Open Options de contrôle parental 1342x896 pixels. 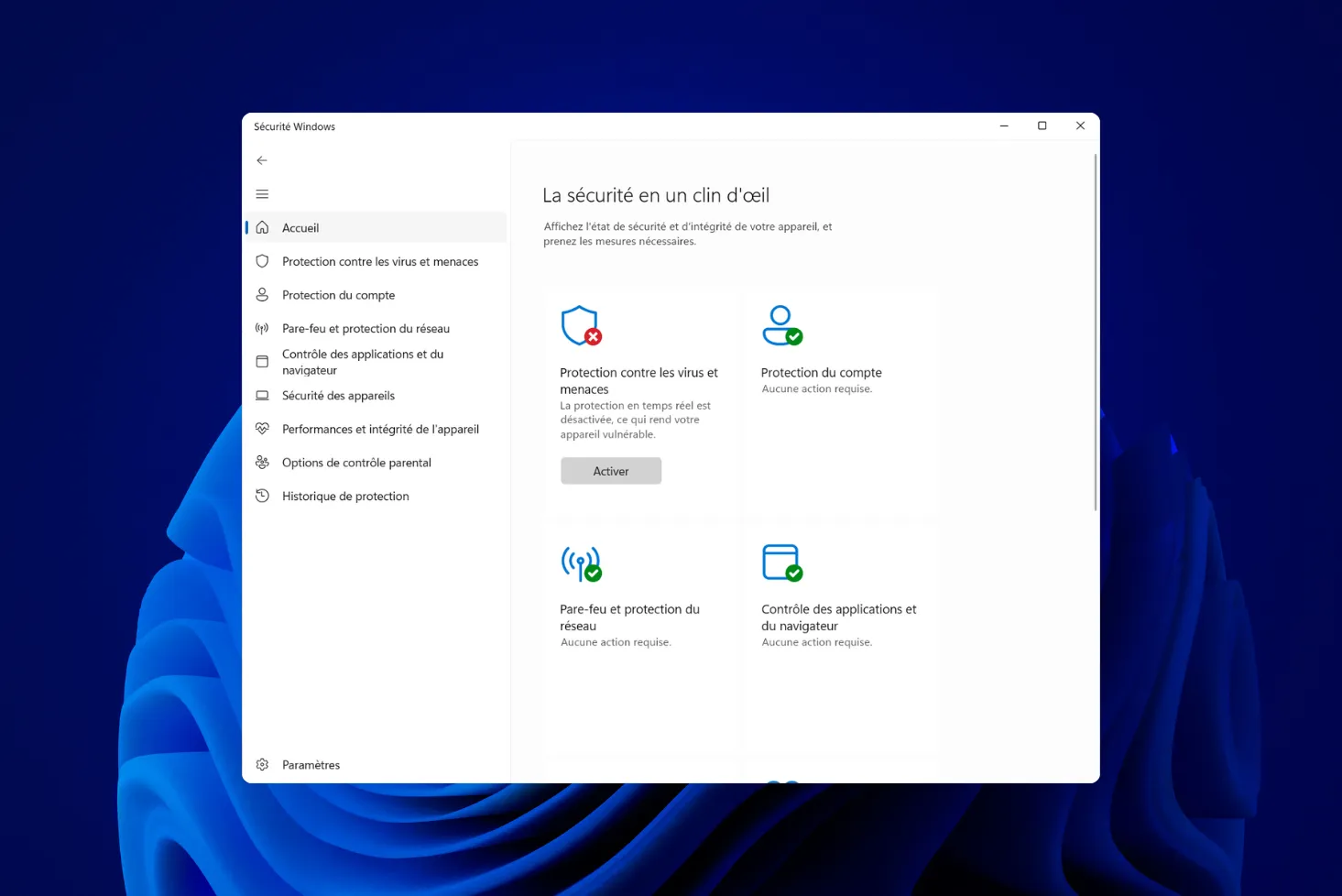coord(356,463)
